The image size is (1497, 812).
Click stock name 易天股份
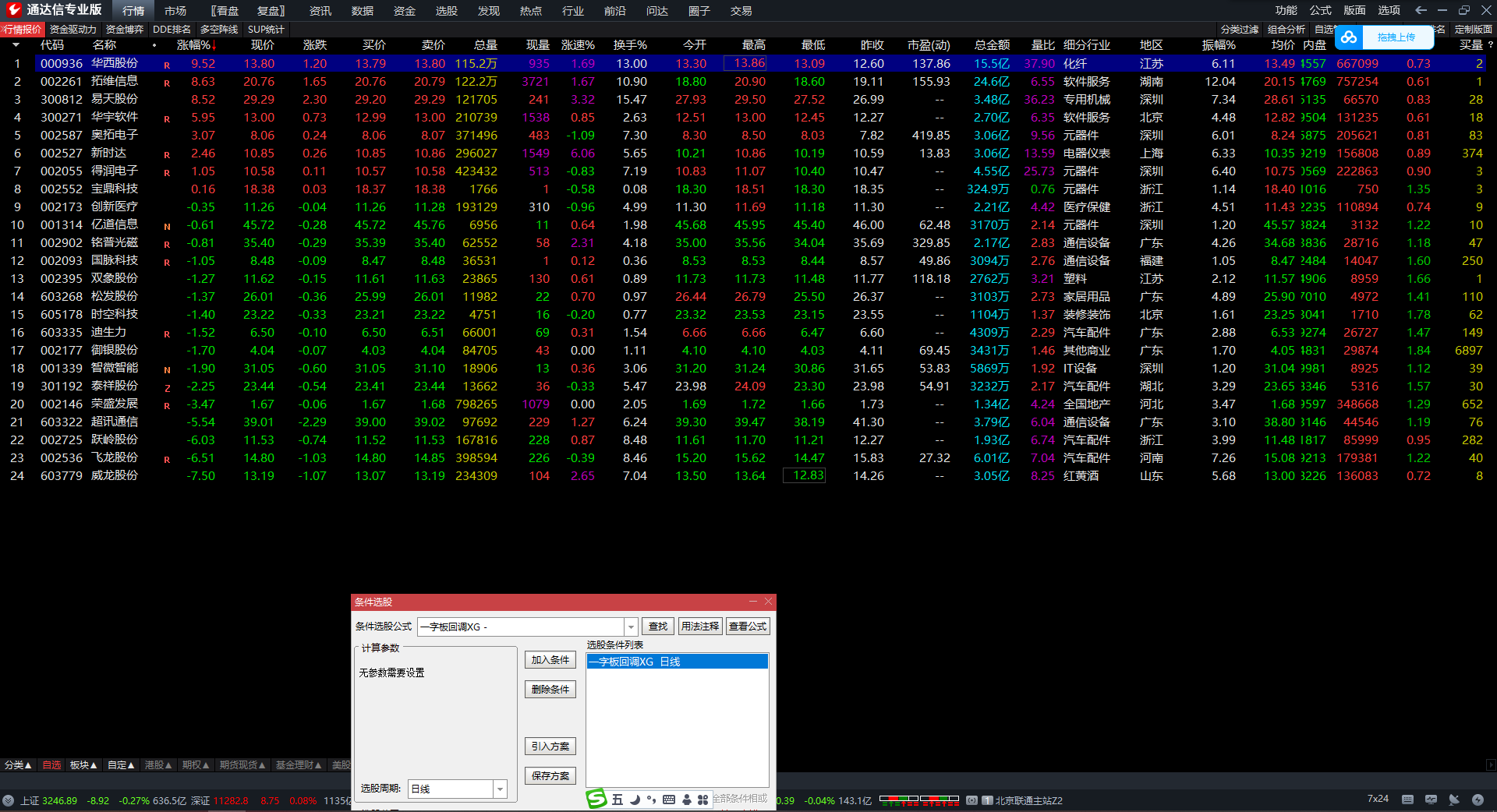(x=115, y=100)
